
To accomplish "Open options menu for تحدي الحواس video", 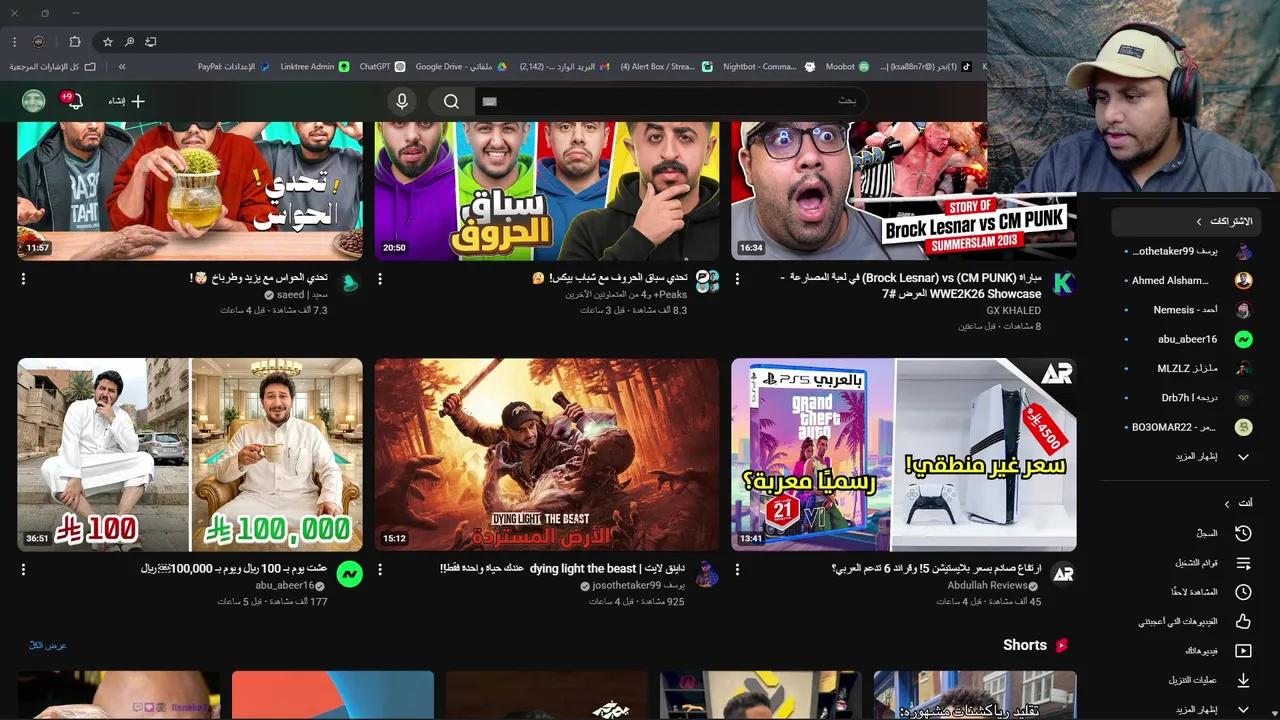I will coord(23,278).
